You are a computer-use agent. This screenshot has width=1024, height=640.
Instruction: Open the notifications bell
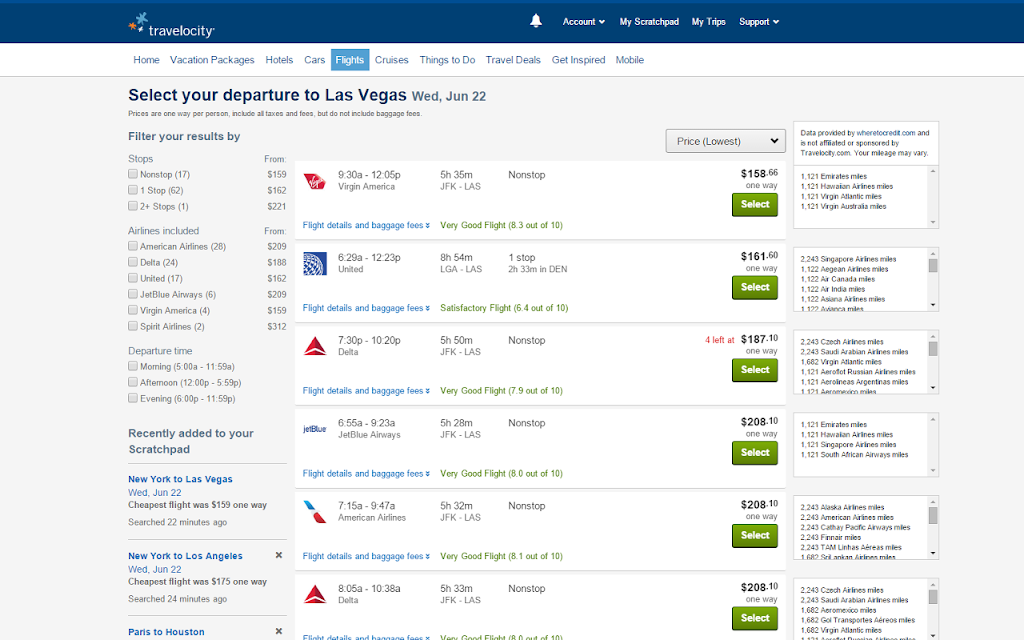[x=536, y=21]
